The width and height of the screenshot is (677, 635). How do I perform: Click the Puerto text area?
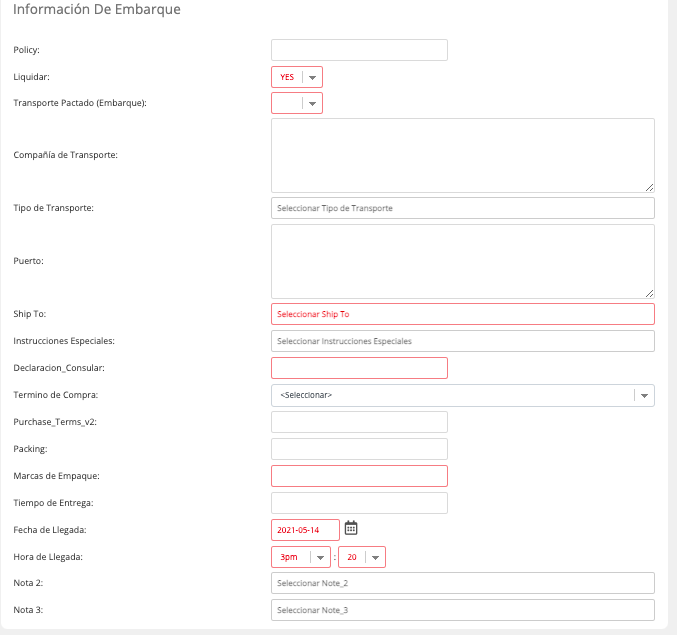463,261
